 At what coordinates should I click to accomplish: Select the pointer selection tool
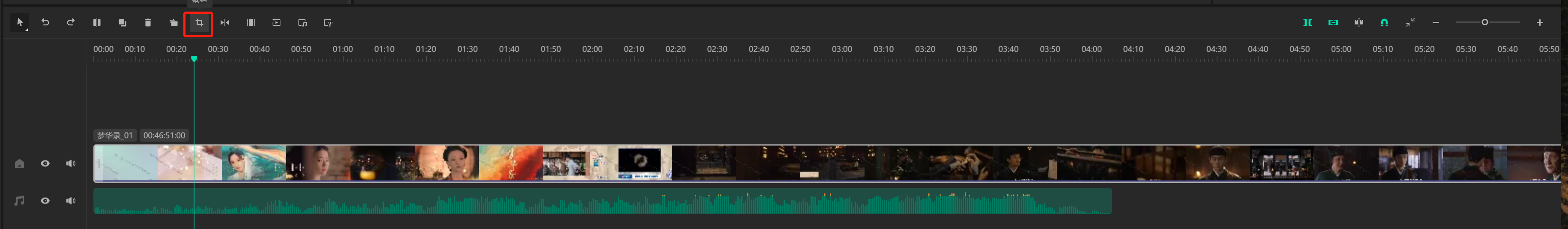point(19,23)
